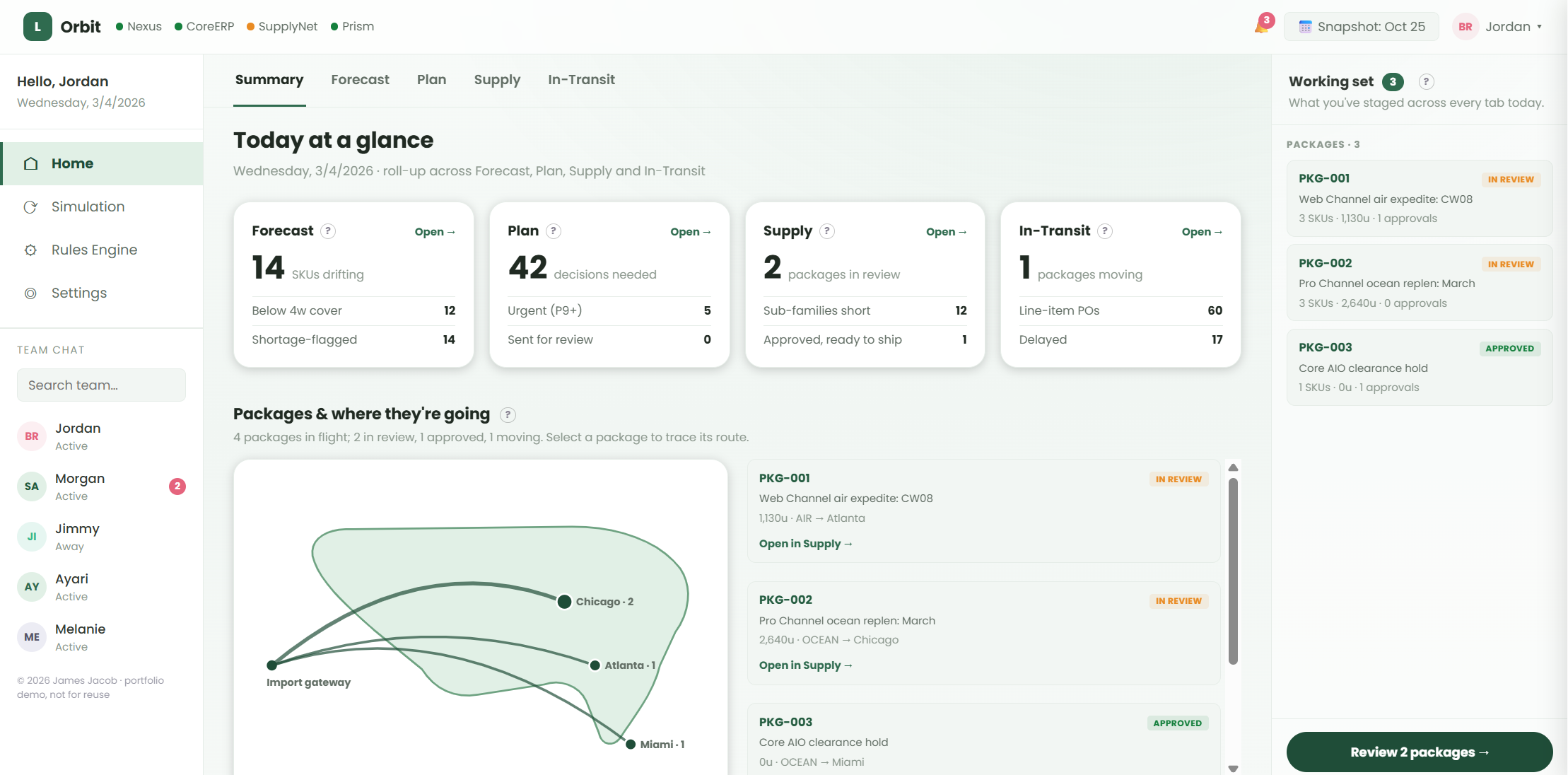Select PKG-003 Core AIO clearance hold in list
The image size is (1568, 775).
984,740
